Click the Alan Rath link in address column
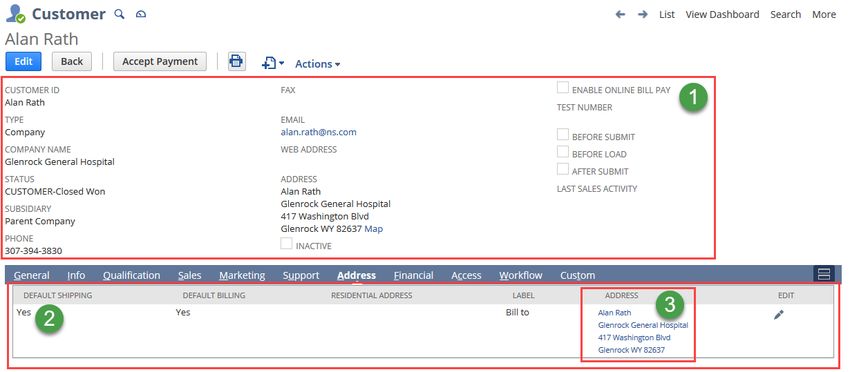This screenshot has height=372, width=850. click(614, 312)
